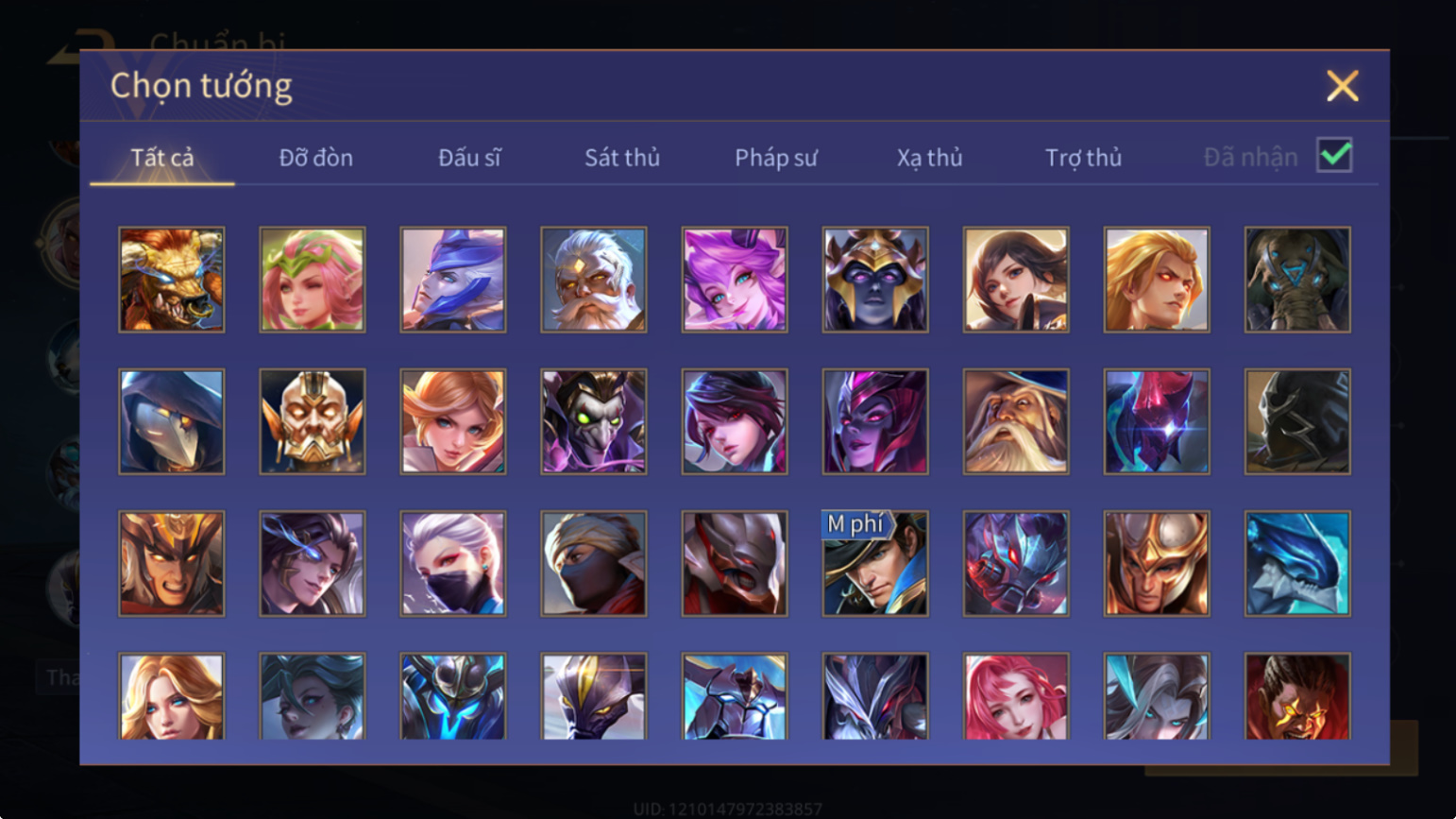
Task: Pick the hero tagged 'M phí'
Action: tap(875, 564)
